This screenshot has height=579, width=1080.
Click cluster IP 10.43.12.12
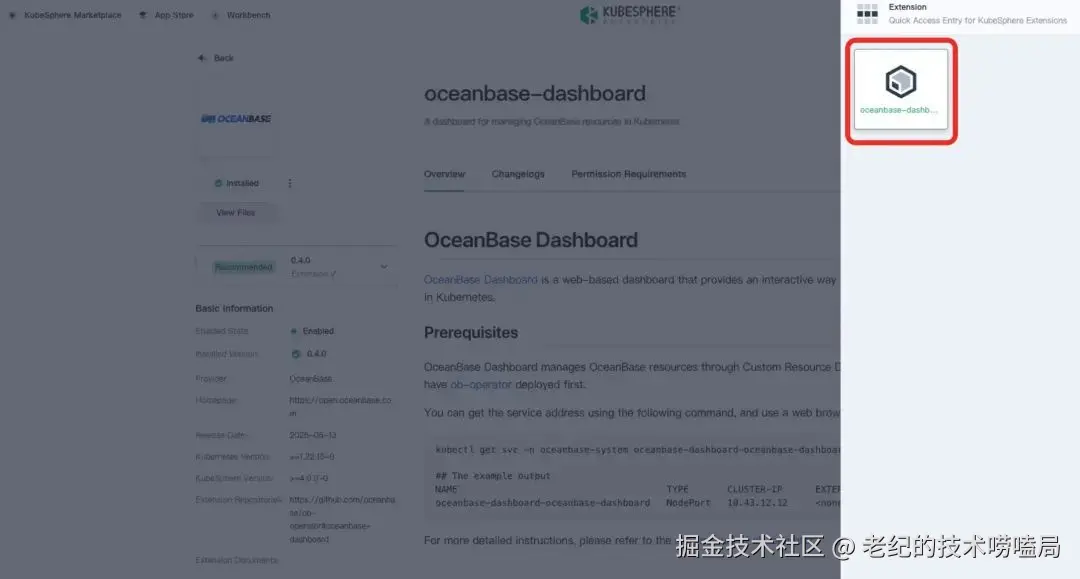pos(757,503)
